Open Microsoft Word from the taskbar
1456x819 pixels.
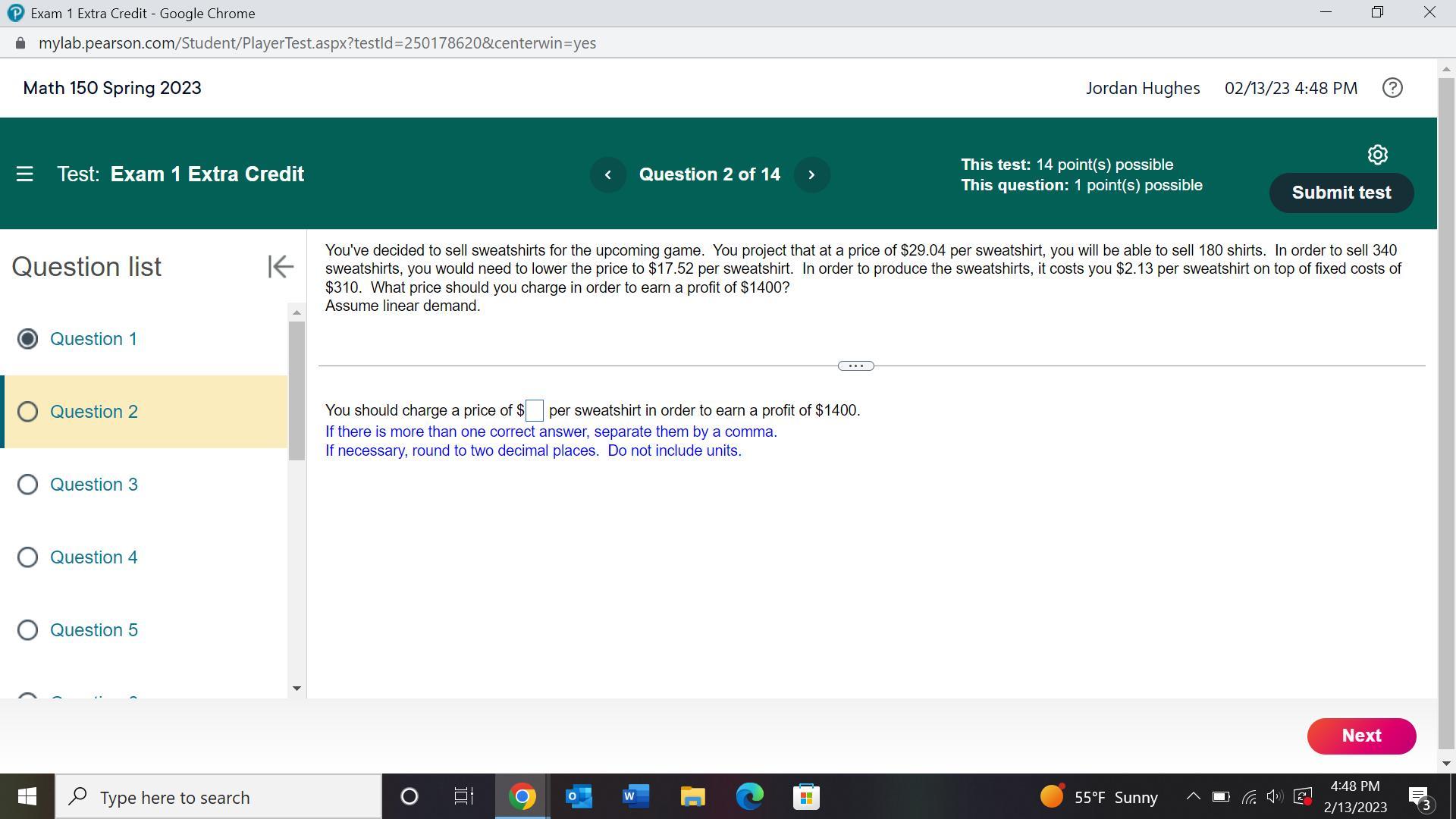[635, 797]
